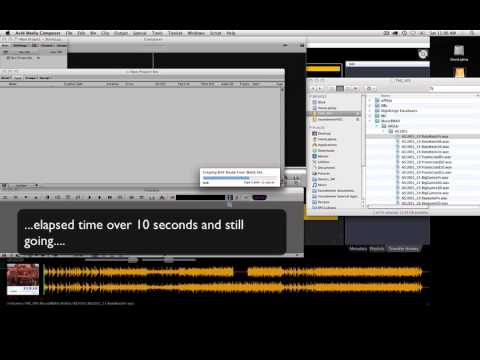Open the Bin menu

click(x=93, y=33)
